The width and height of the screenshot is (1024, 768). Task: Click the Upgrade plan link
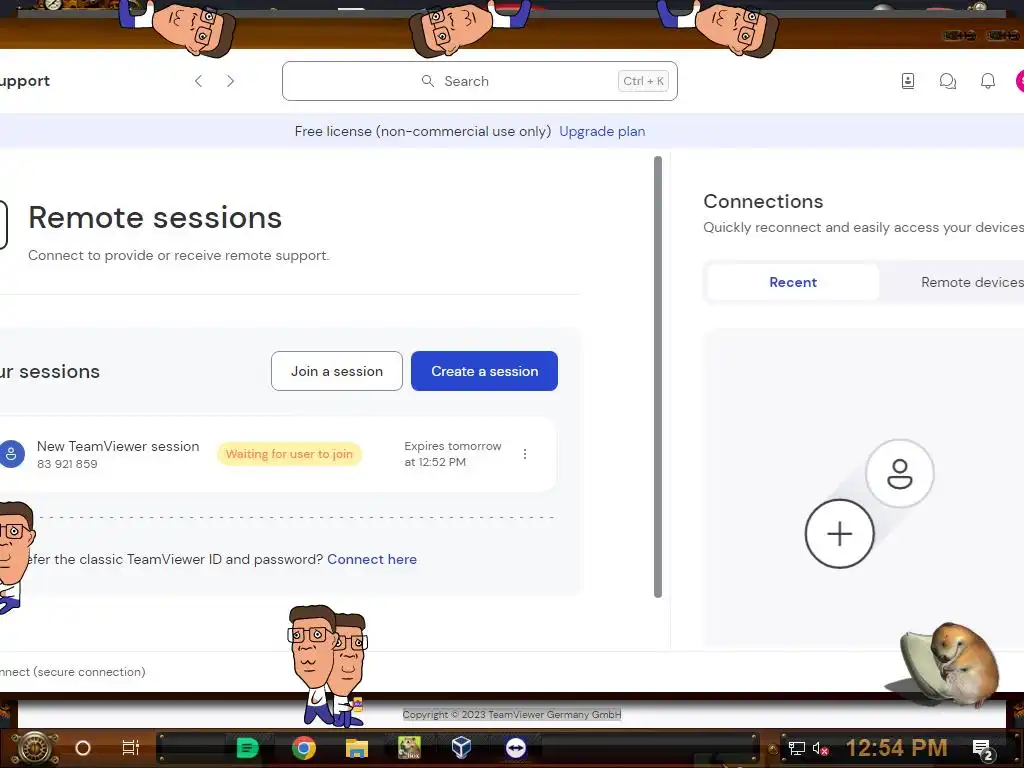click(x=602, y=131)
